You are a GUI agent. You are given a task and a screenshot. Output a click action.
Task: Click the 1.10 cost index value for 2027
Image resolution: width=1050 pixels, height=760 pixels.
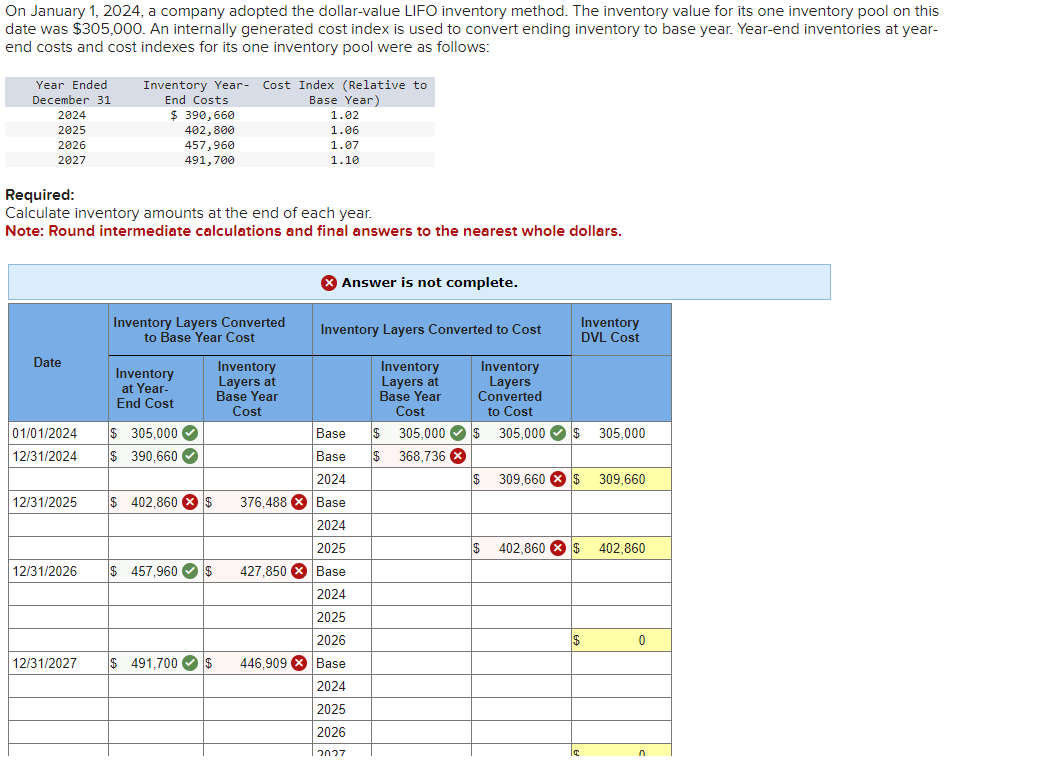(x=344, y=160)
